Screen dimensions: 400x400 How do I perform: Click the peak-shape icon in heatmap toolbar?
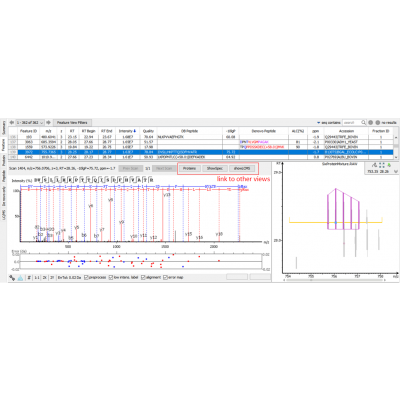pos(375,165)
